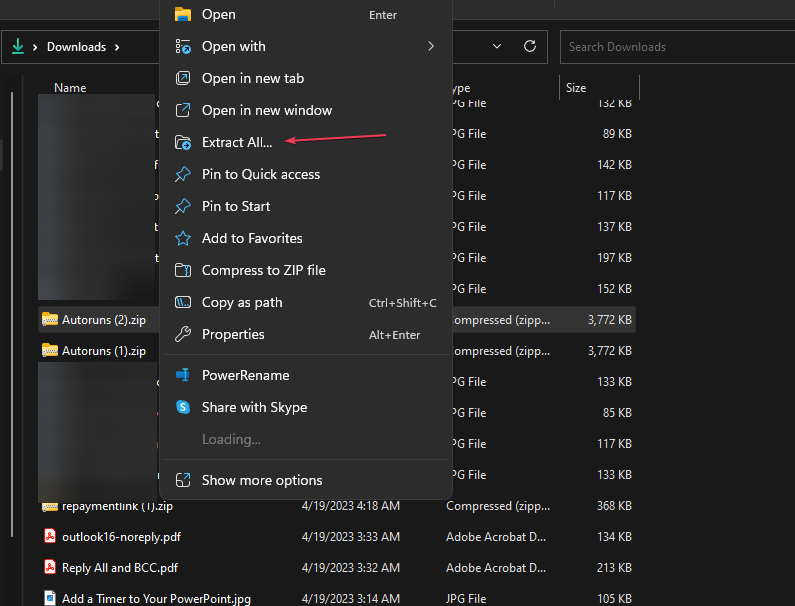Click the Search Downloads field
This screenshot has width=795, height=606.
point(677,47)
